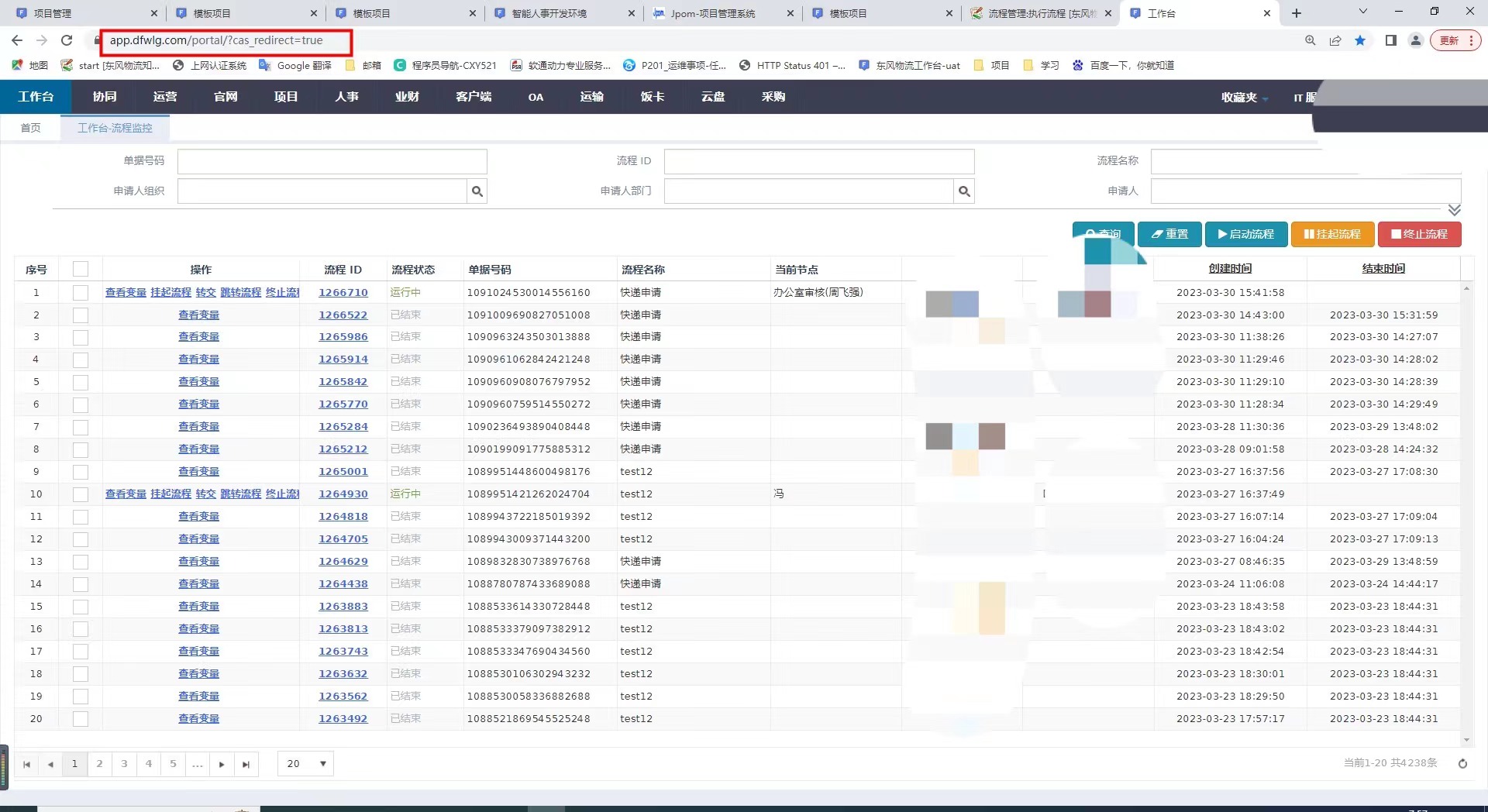Click the browser address bar URL
The height and width of the screenshot is (812, 1488).
point(216,40)
